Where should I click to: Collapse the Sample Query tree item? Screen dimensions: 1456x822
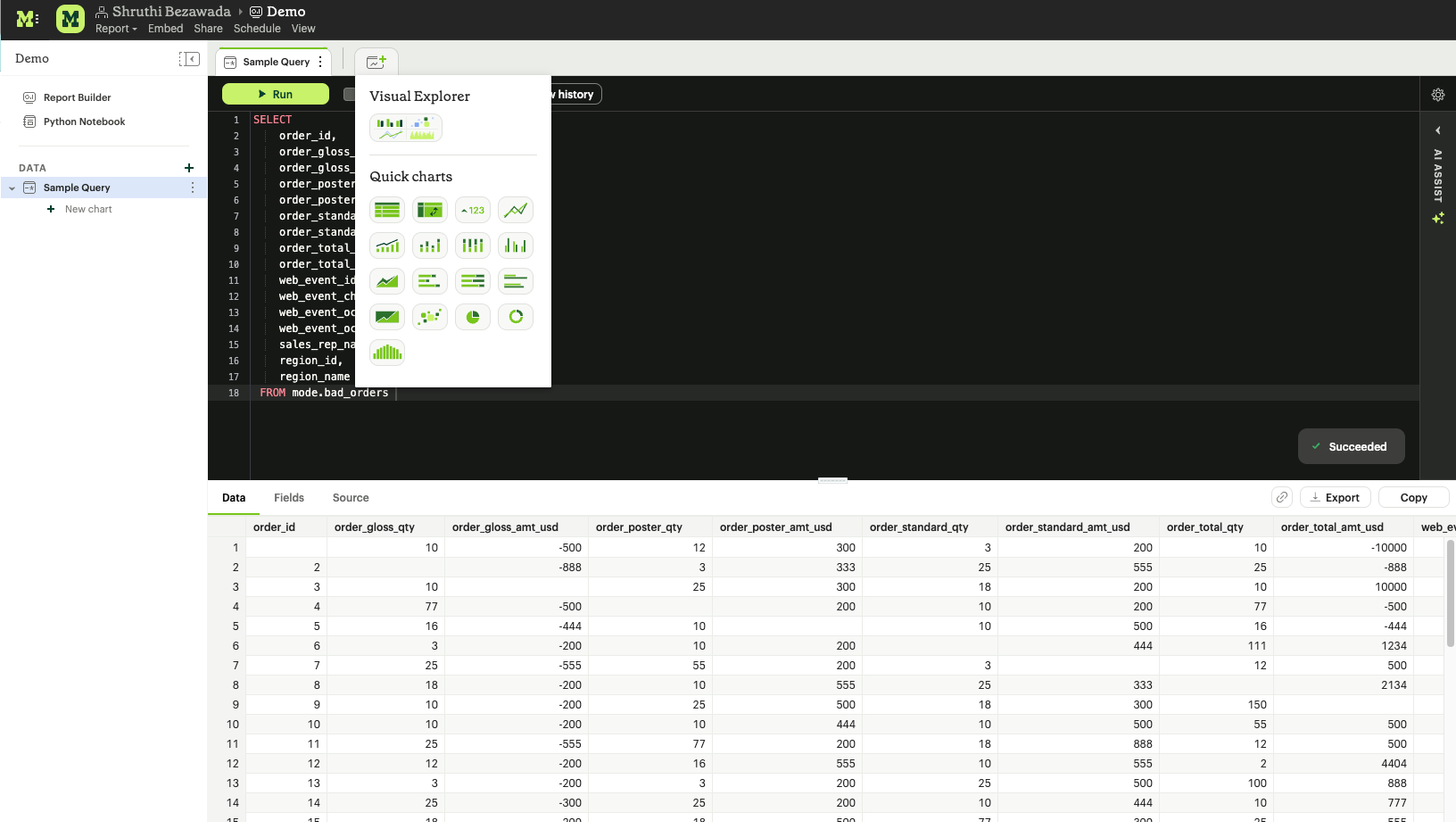(x=12, y=188)
